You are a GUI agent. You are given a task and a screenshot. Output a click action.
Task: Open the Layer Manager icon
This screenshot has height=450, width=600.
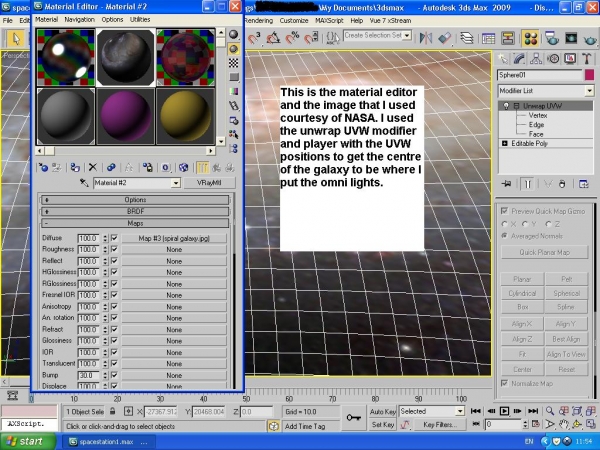tap(467, 38)
